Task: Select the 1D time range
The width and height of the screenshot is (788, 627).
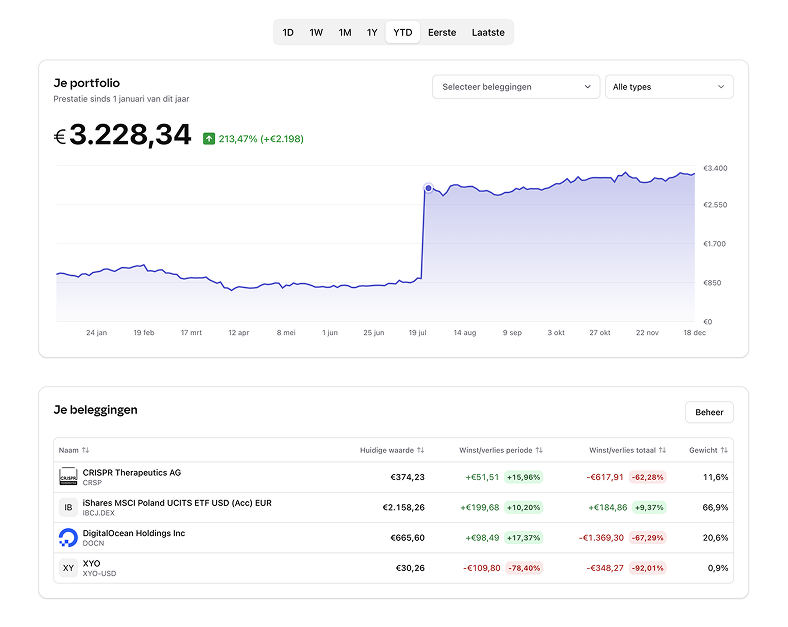Action: click(288, 32)
